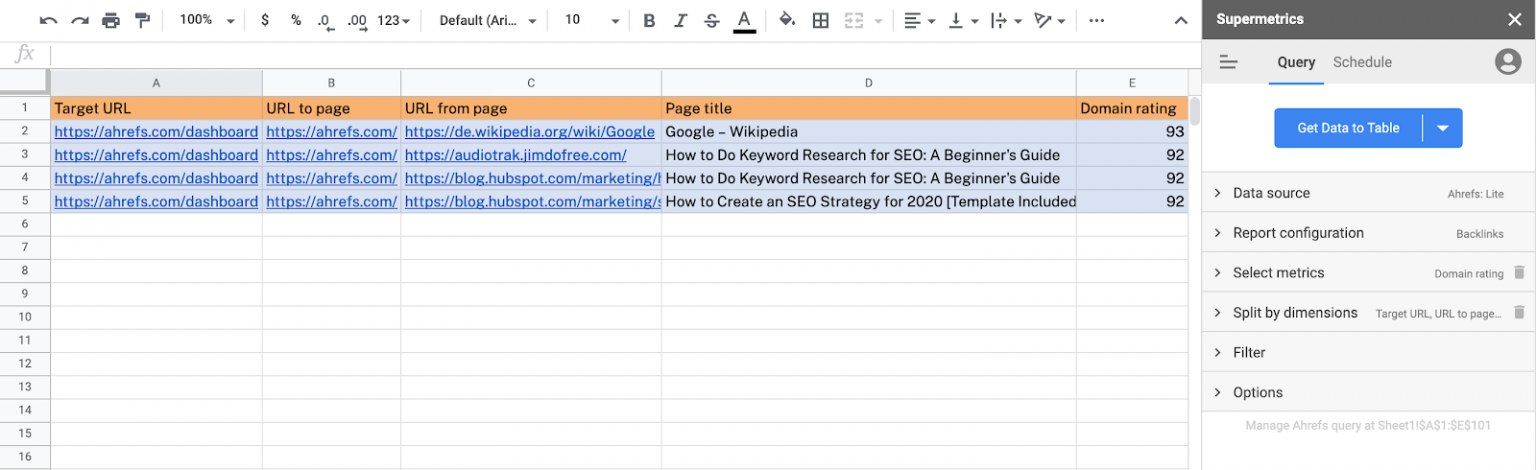The height and width of the screenshot is (470, 1536).
Task: Click the undo arrow icon
Action: pyautogui.click(x=48, y=20)
